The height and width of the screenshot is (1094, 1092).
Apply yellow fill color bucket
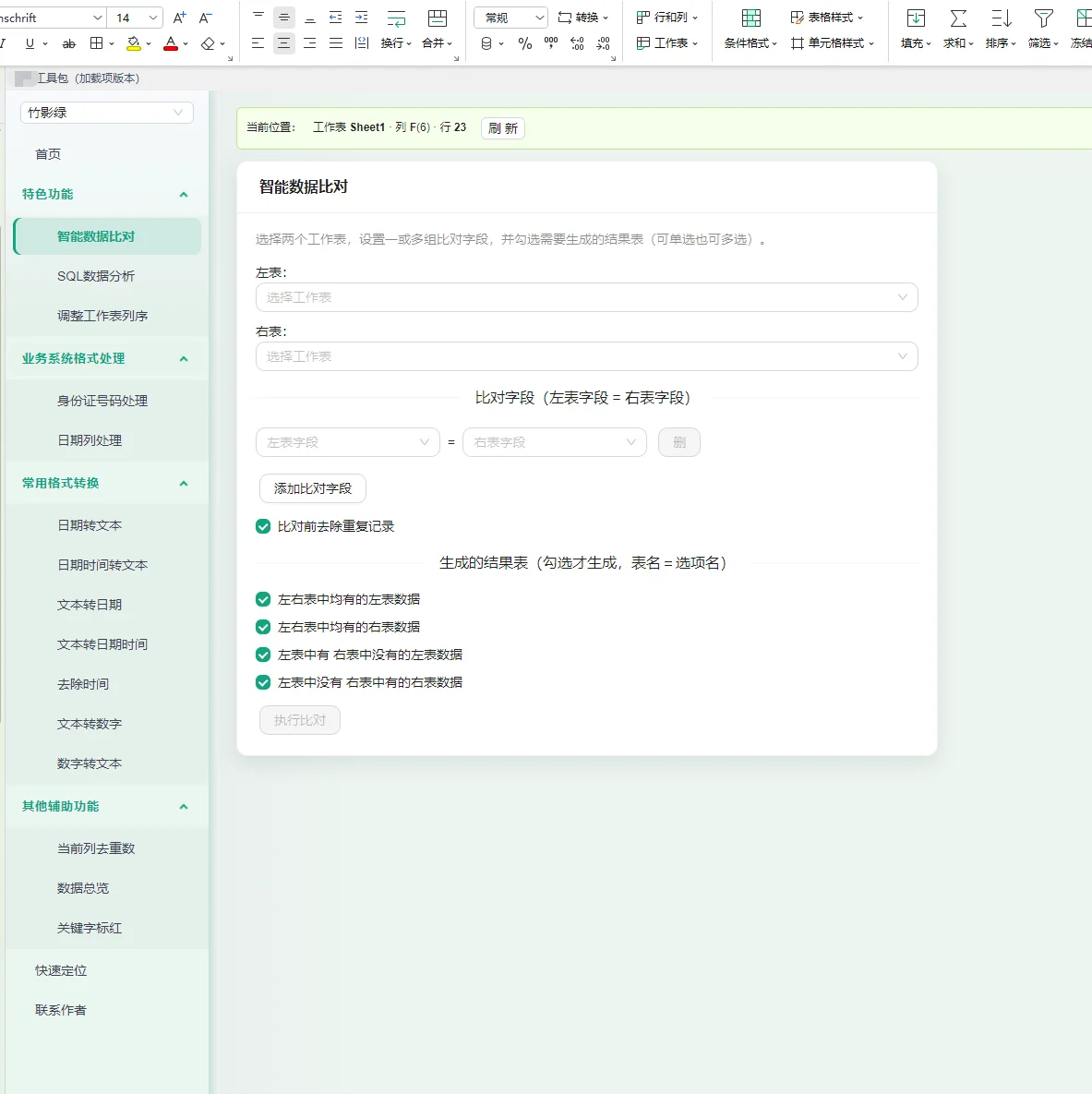click(x=133, y=43)
